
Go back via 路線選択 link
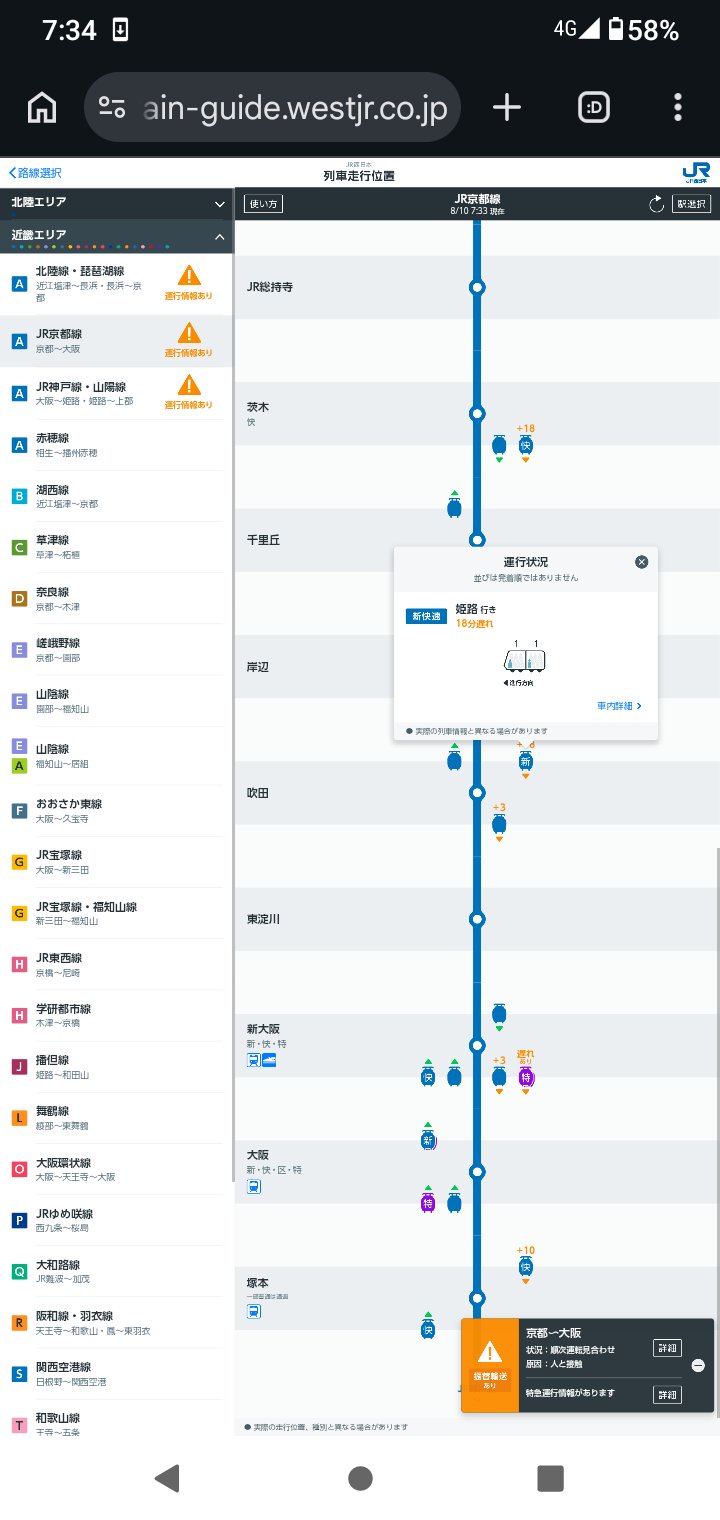click(35, 173)
